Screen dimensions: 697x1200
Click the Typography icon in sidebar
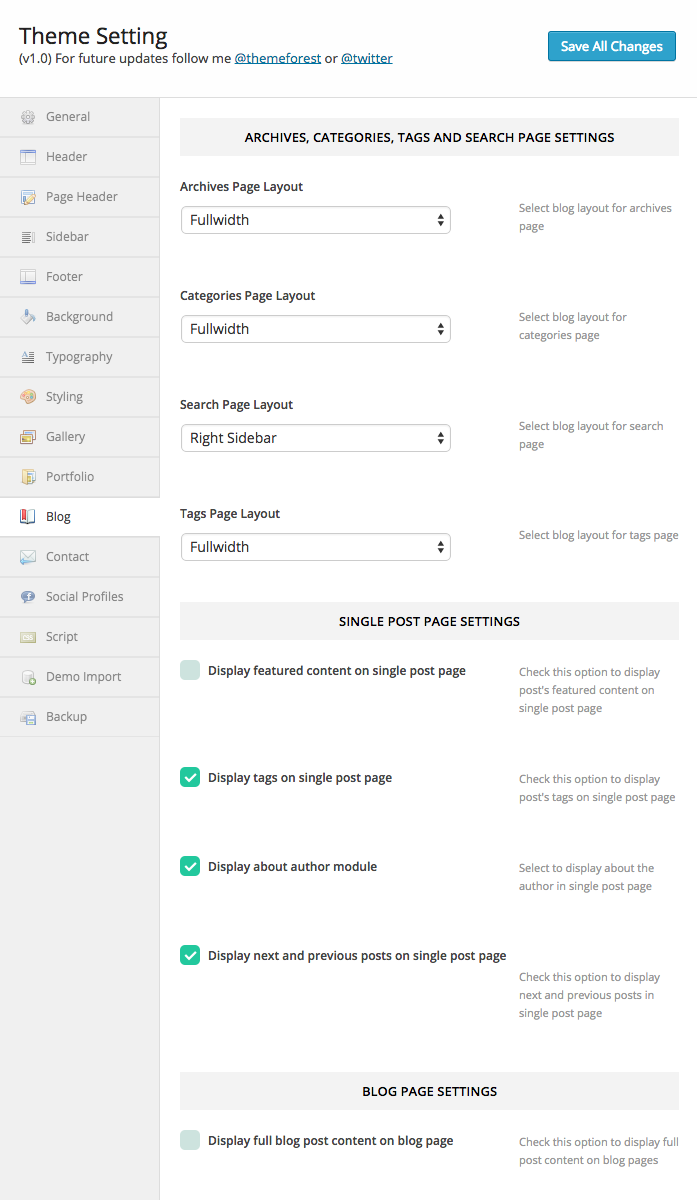[x=28, y=357]
